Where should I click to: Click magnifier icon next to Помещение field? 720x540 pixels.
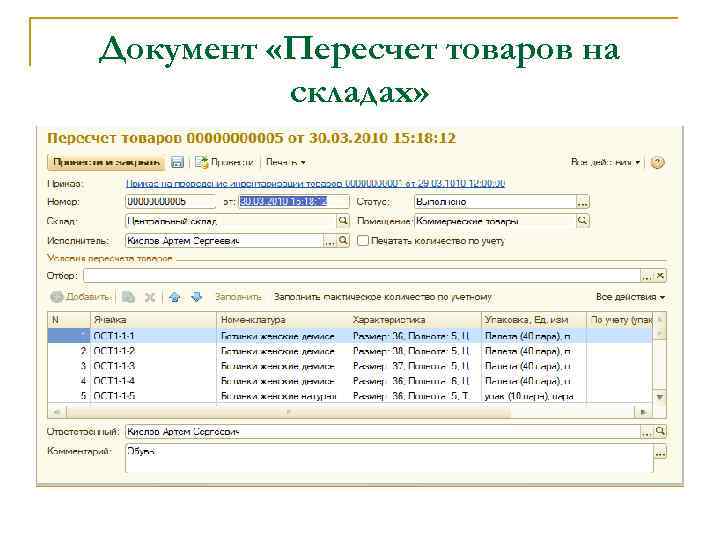[x=582, y=221]
